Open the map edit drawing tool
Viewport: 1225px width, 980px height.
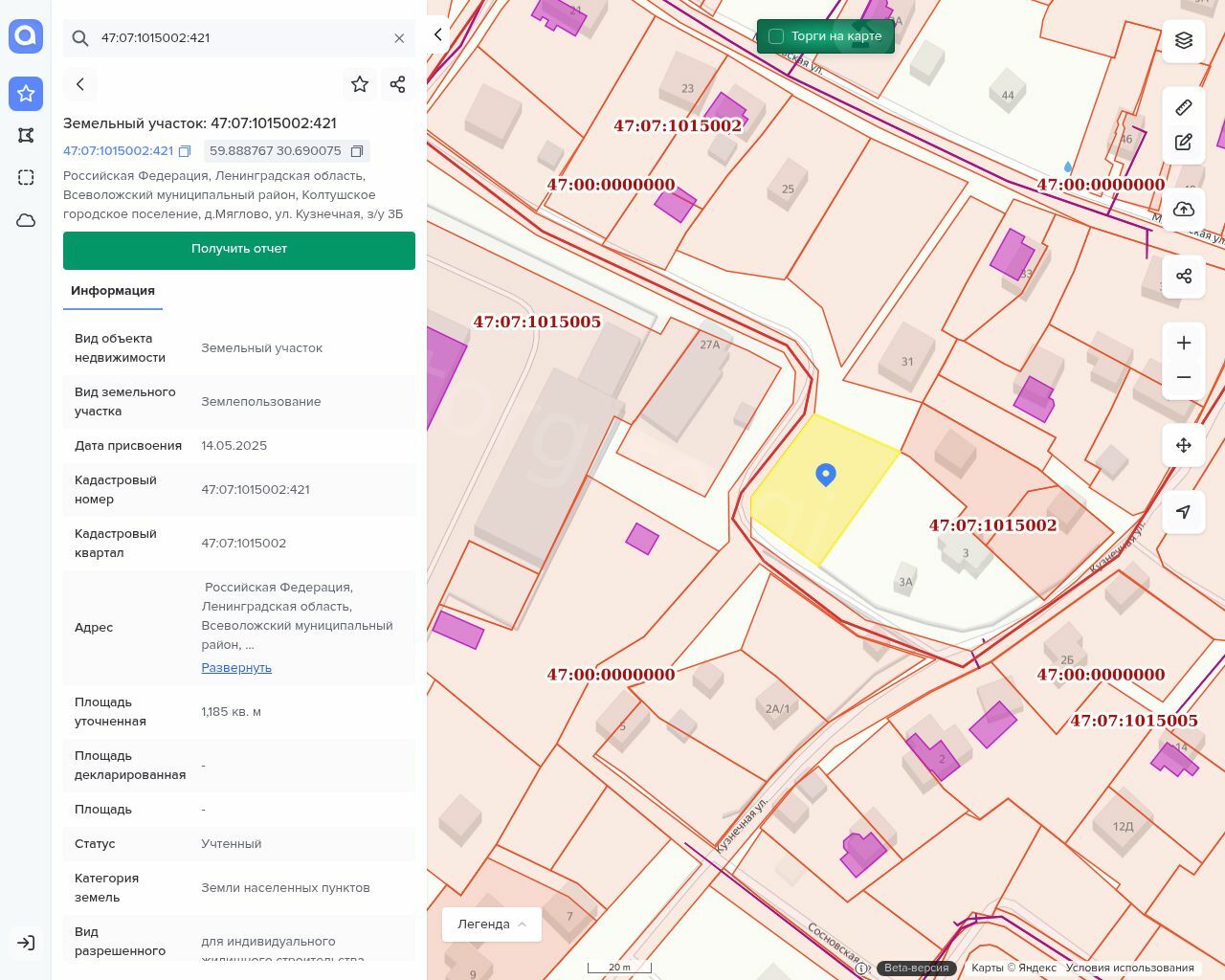pos(1184,143)
